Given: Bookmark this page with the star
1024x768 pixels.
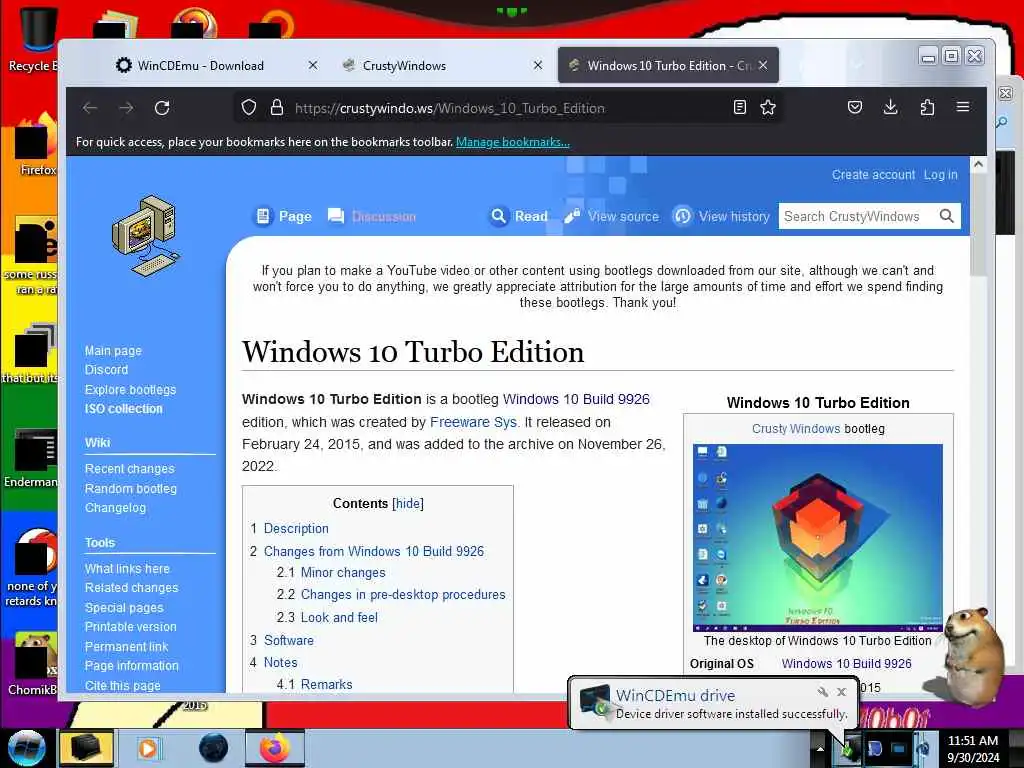Looking at the screenshot, I should [768, 107].
